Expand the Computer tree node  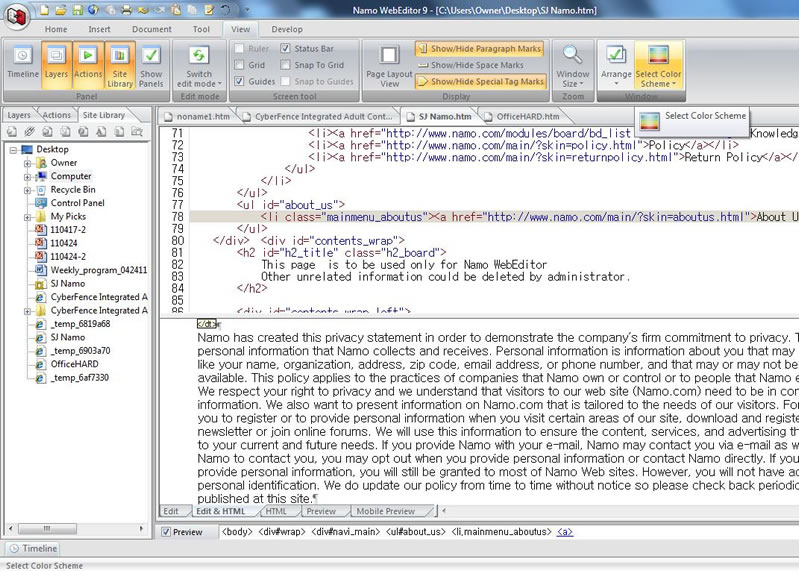(x=28, y=176)
